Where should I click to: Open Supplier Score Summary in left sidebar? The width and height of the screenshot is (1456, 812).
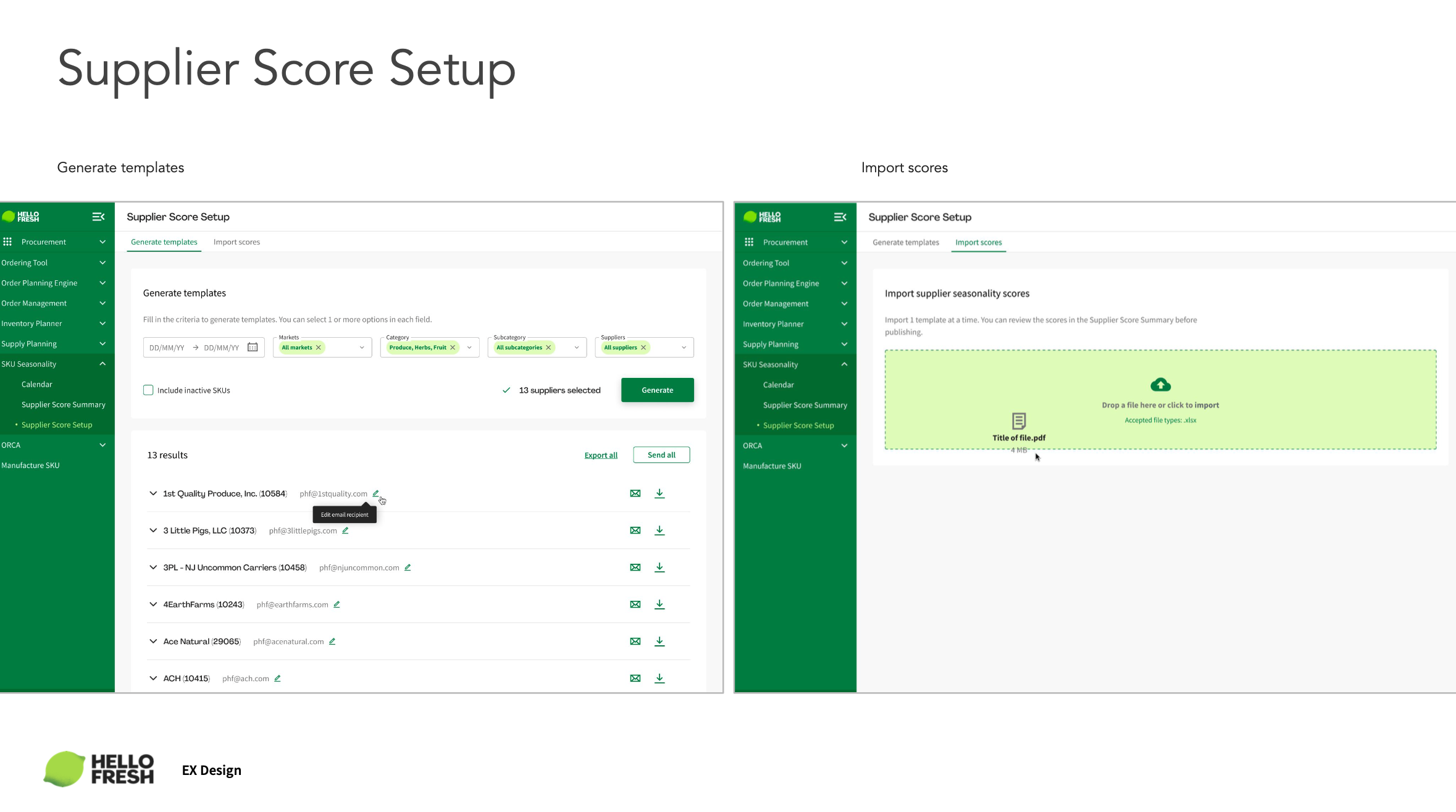coord(63,404)
